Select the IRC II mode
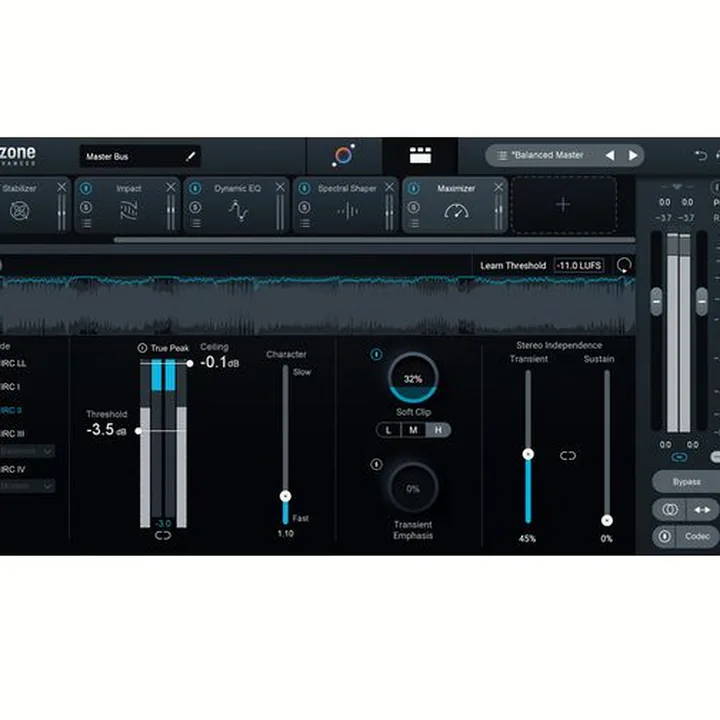 click(x=11, y=411)
